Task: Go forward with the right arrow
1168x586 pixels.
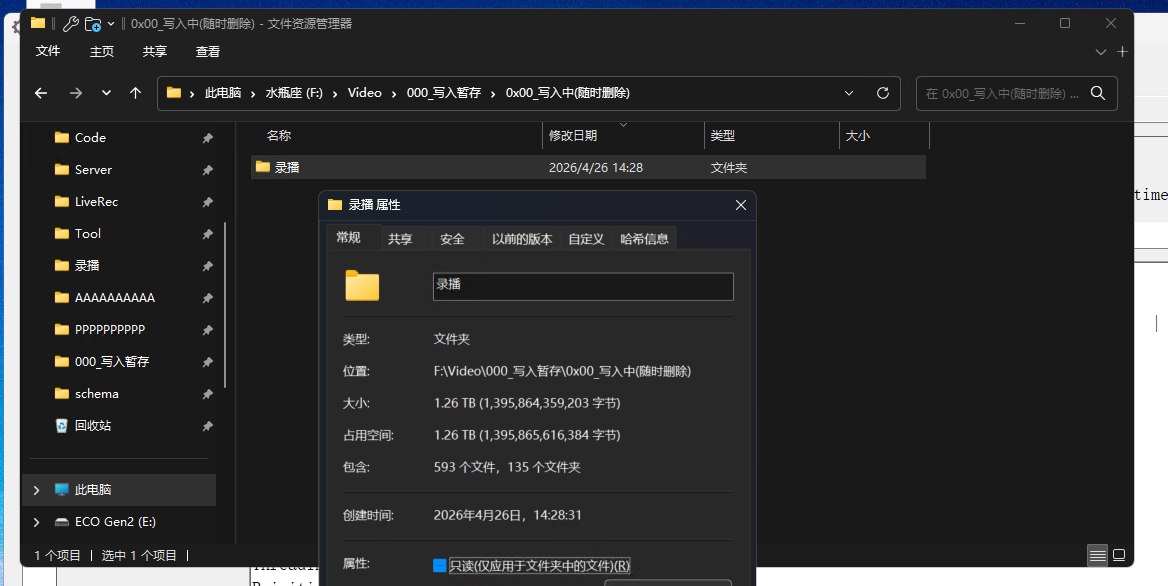Action: pos(76,93)
